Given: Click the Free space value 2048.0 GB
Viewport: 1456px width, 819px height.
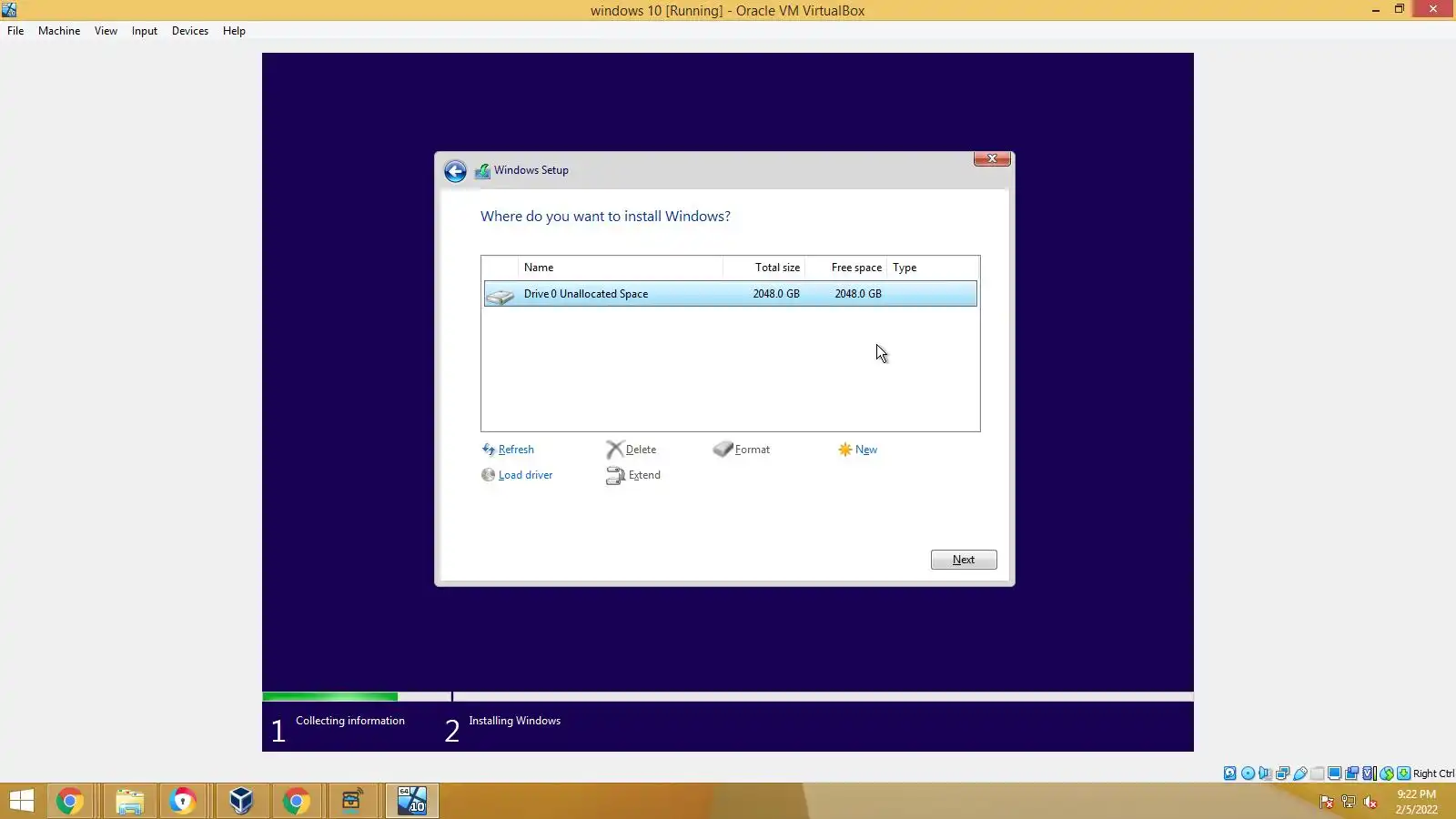Looking at the screenshot, I should tap(858, 294).
